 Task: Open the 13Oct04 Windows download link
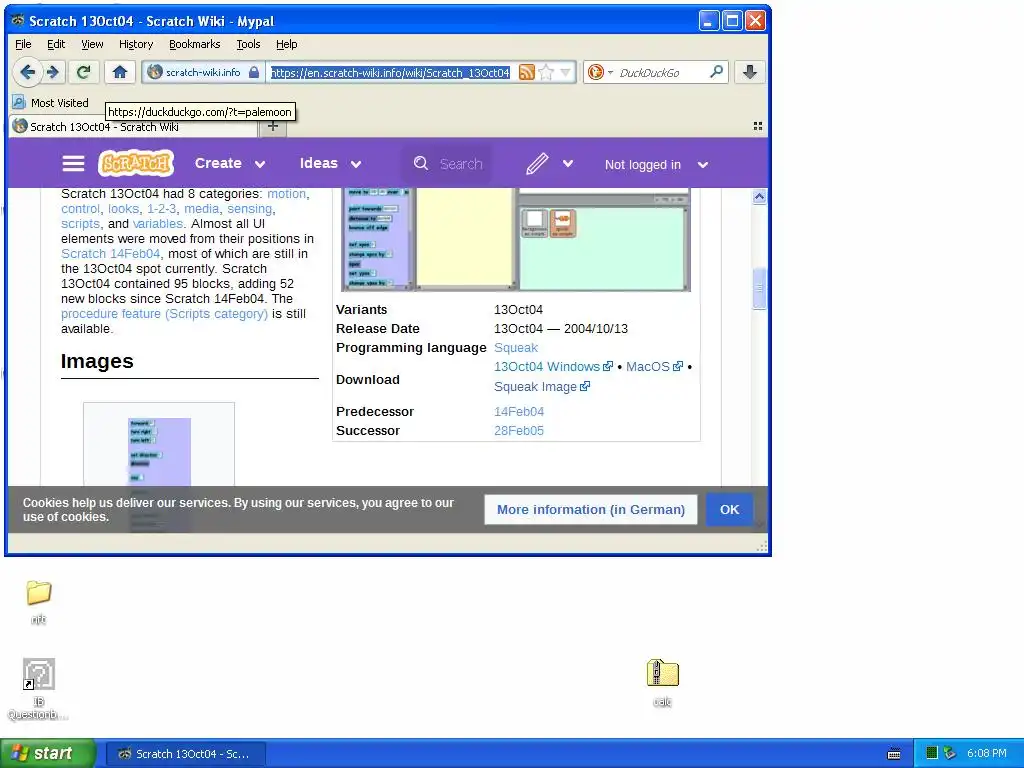[x=553, y=366]
